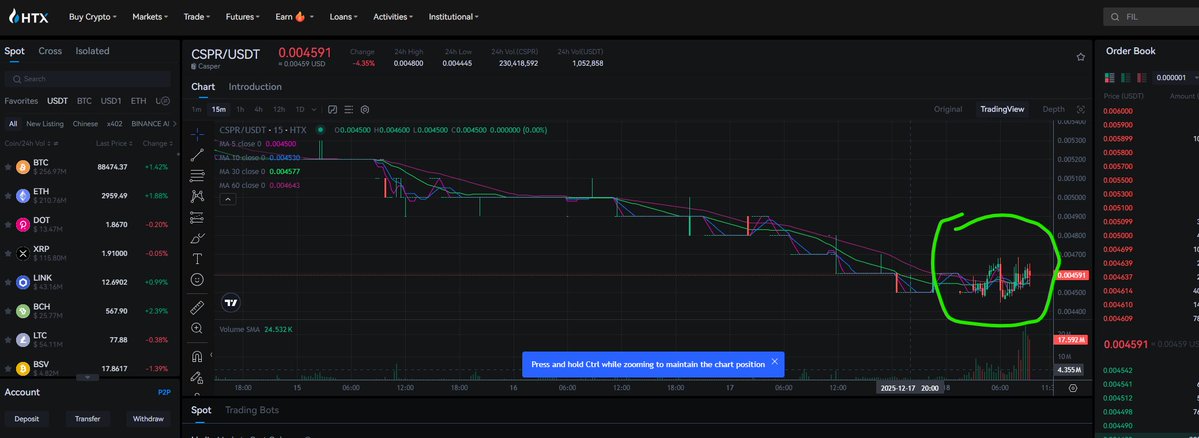
Task: Favorite the XRP row star
Action: click(x=8, y=253)
